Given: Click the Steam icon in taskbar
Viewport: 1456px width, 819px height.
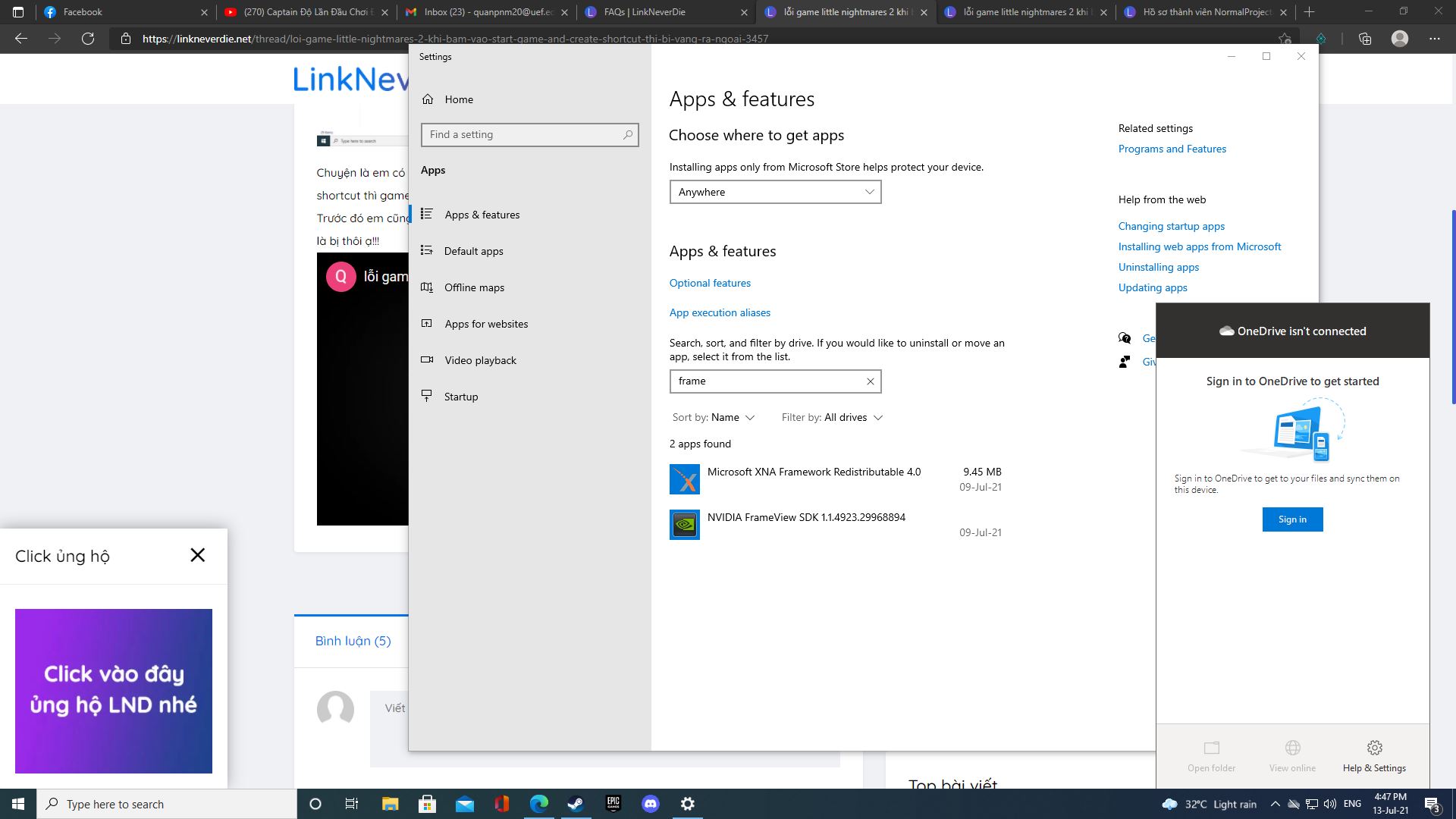Looking at the screenshot, I should point(576,804).
